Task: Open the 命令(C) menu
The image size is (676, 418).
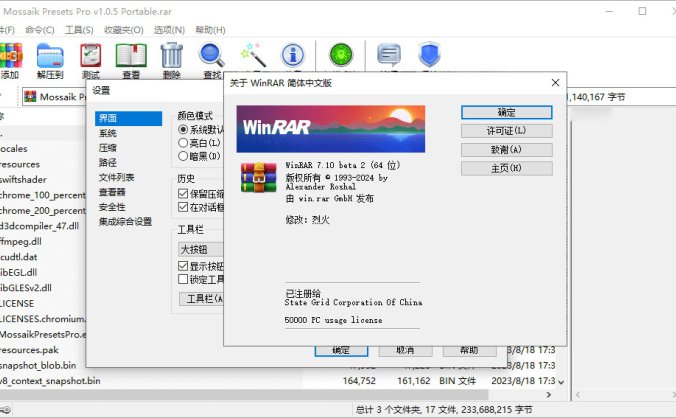Action: coord(40,30)
